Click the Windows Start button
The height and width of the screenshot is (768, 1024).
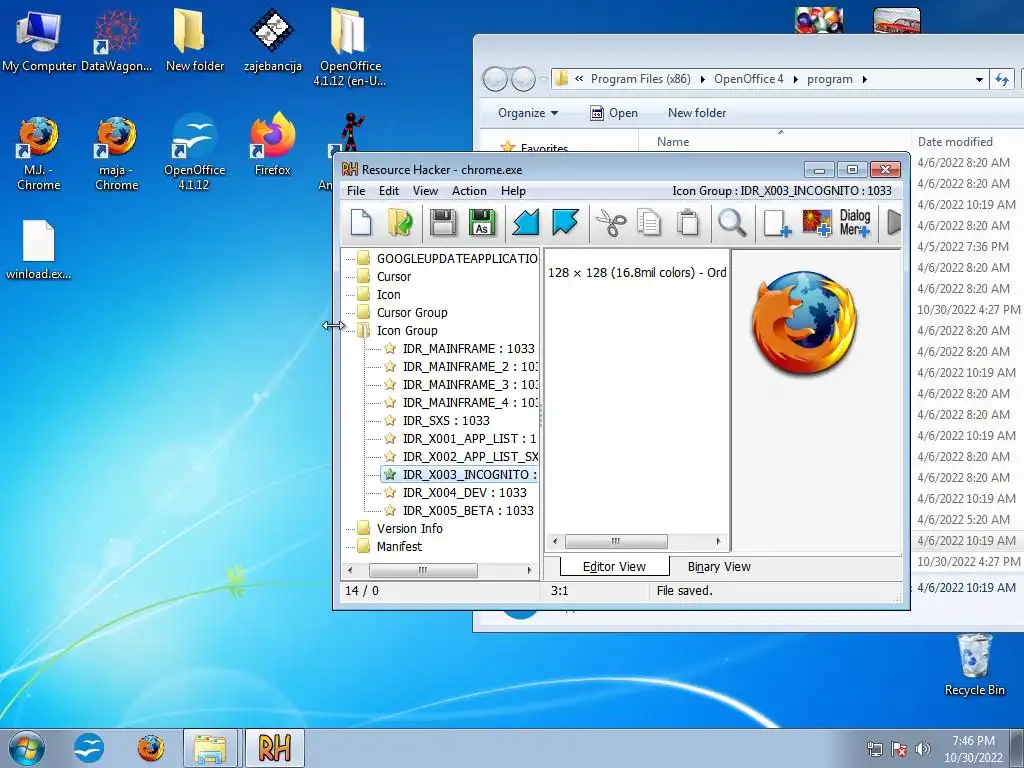tap(26, 748)
